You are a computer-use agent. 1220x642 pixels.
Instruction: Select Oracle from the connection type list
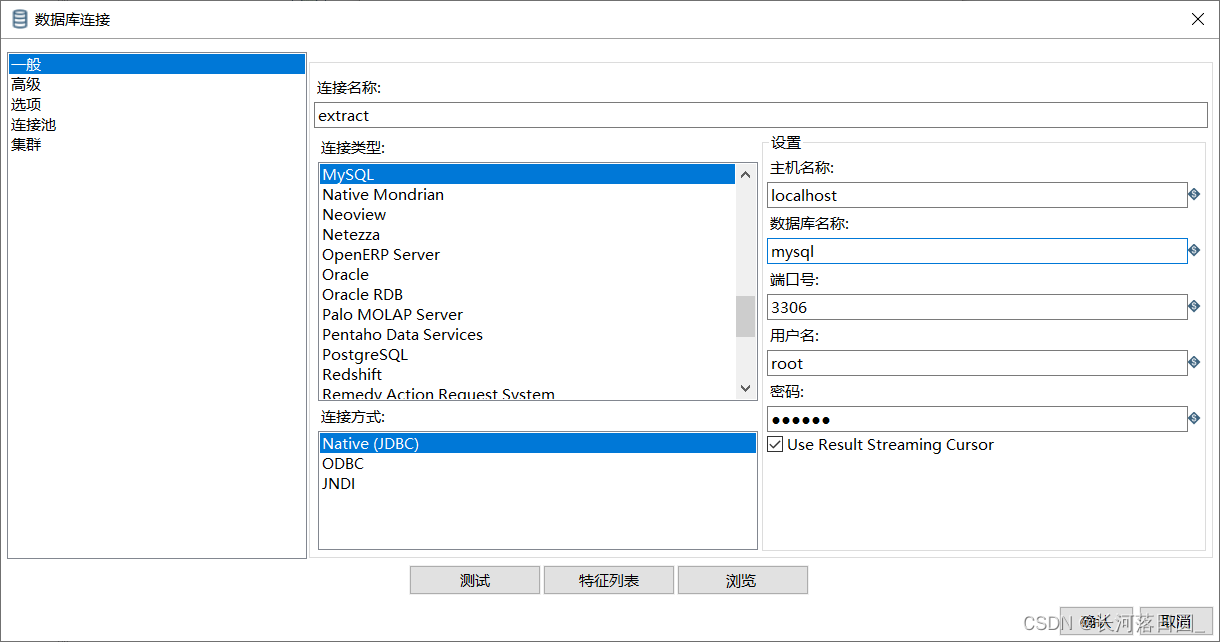(345, 274)
